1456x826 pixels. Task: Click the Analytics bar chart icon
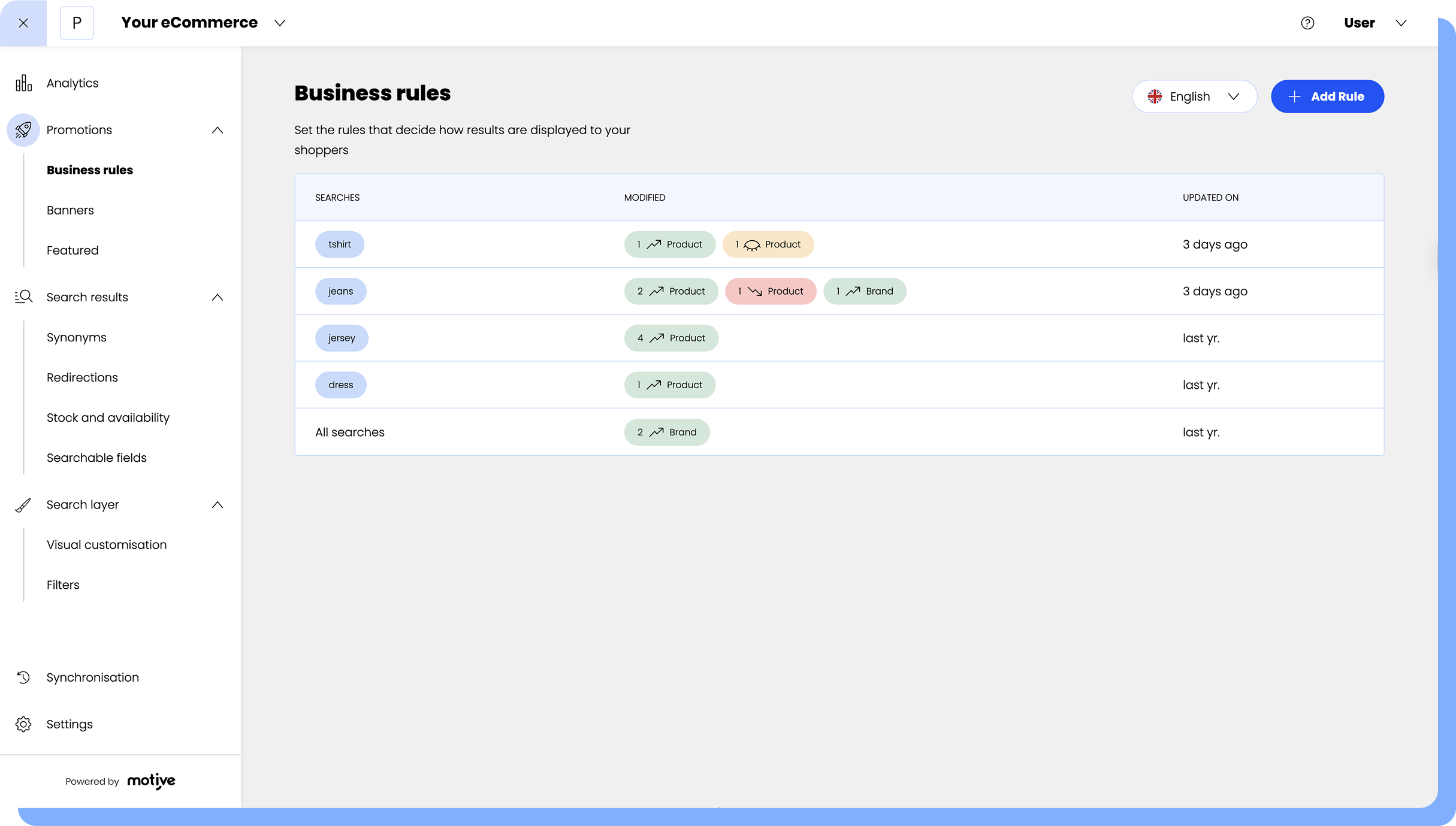pyautogui.click(x=23, y=83)
